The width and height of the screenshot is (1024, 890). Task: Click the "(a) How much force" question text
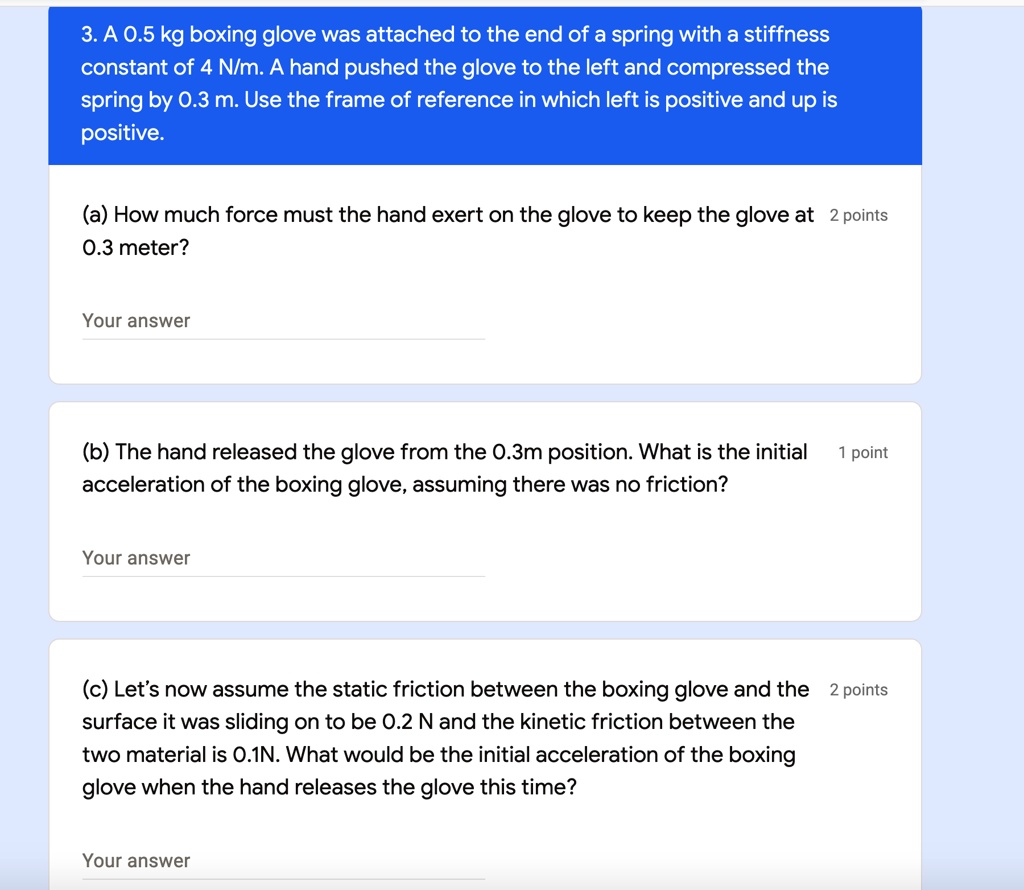pyautogui.click(x=447, y=215)
